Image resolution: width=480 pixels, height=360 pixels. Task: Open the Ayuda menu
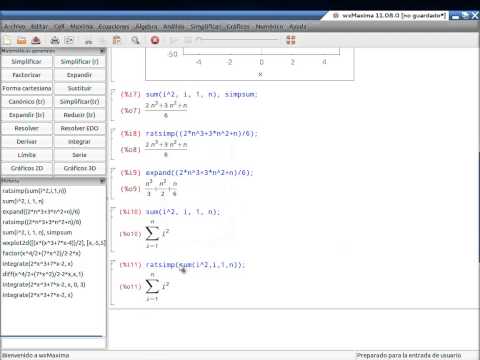(x=297, y=27)
